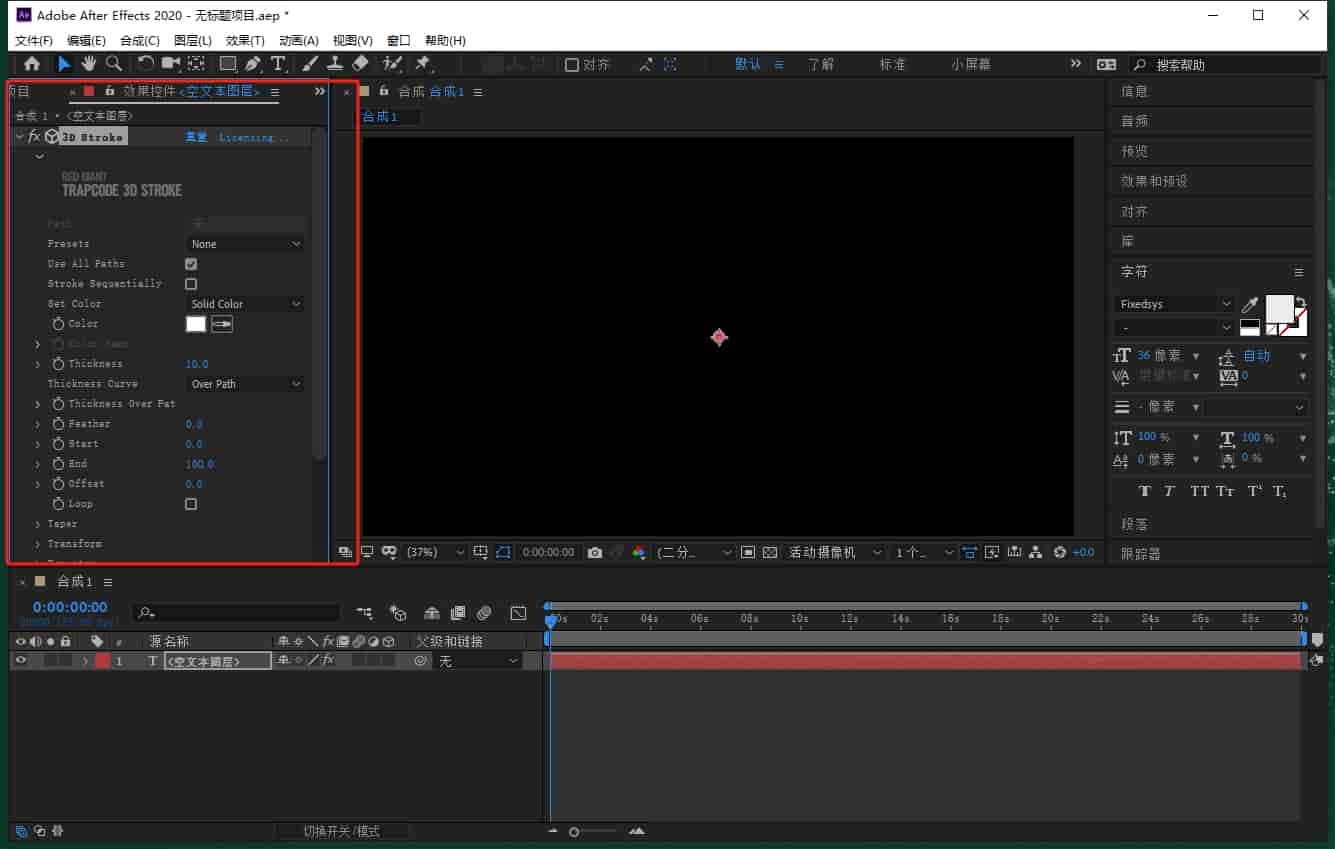Click the 重置 reset link for 3D Stroke
The width and height of the screenshot is (1335, 849).
point(197,137)
